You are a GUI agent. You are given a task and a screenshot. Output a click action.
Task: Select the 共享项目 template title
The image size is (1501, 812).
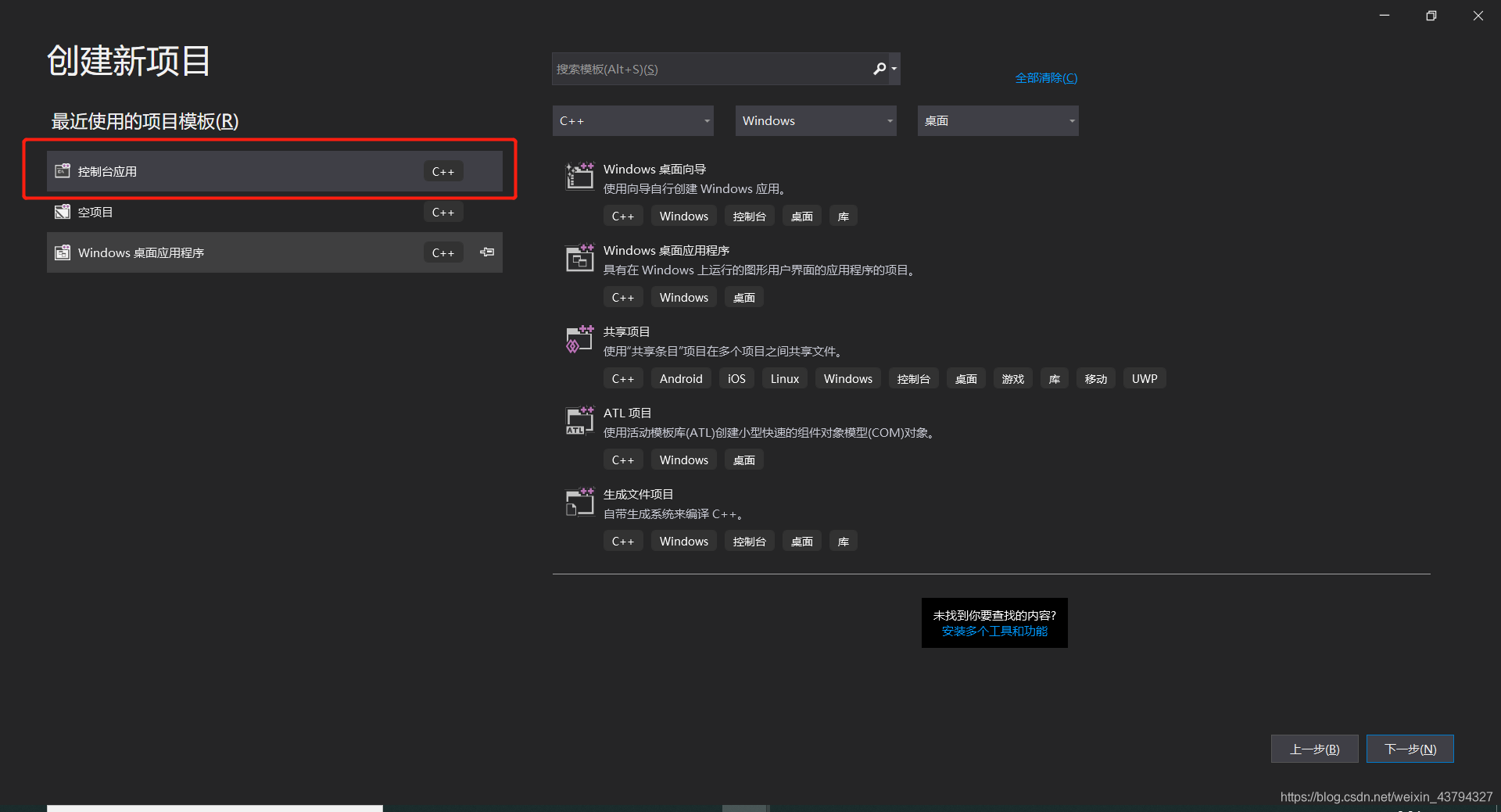[x=626, y=331]
